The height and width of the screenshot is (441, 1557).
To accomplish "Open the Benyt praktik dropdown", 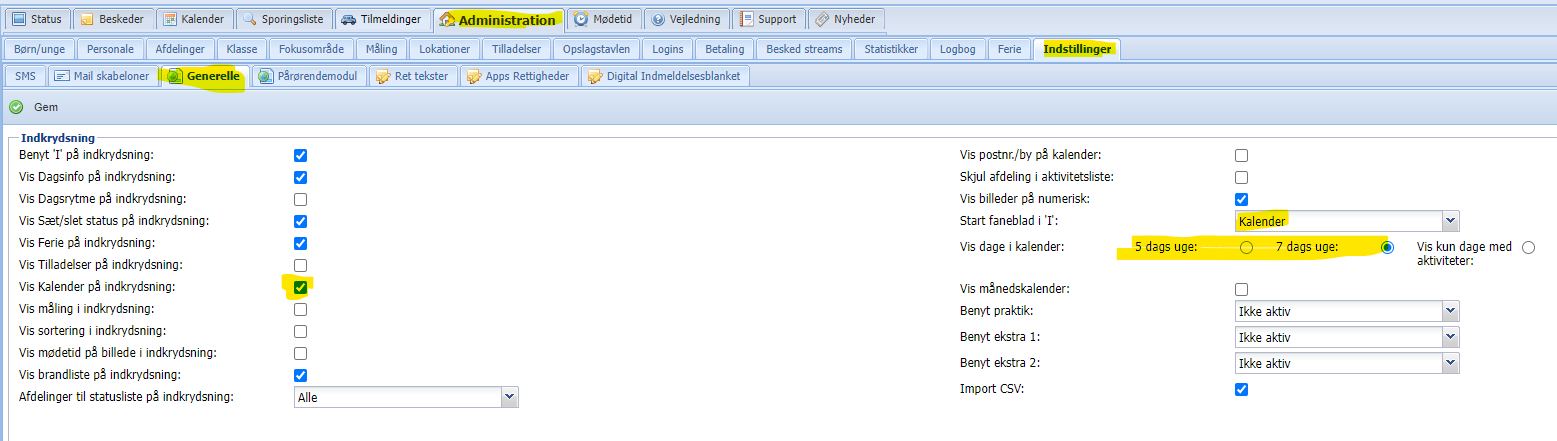I will point(1347,312).
